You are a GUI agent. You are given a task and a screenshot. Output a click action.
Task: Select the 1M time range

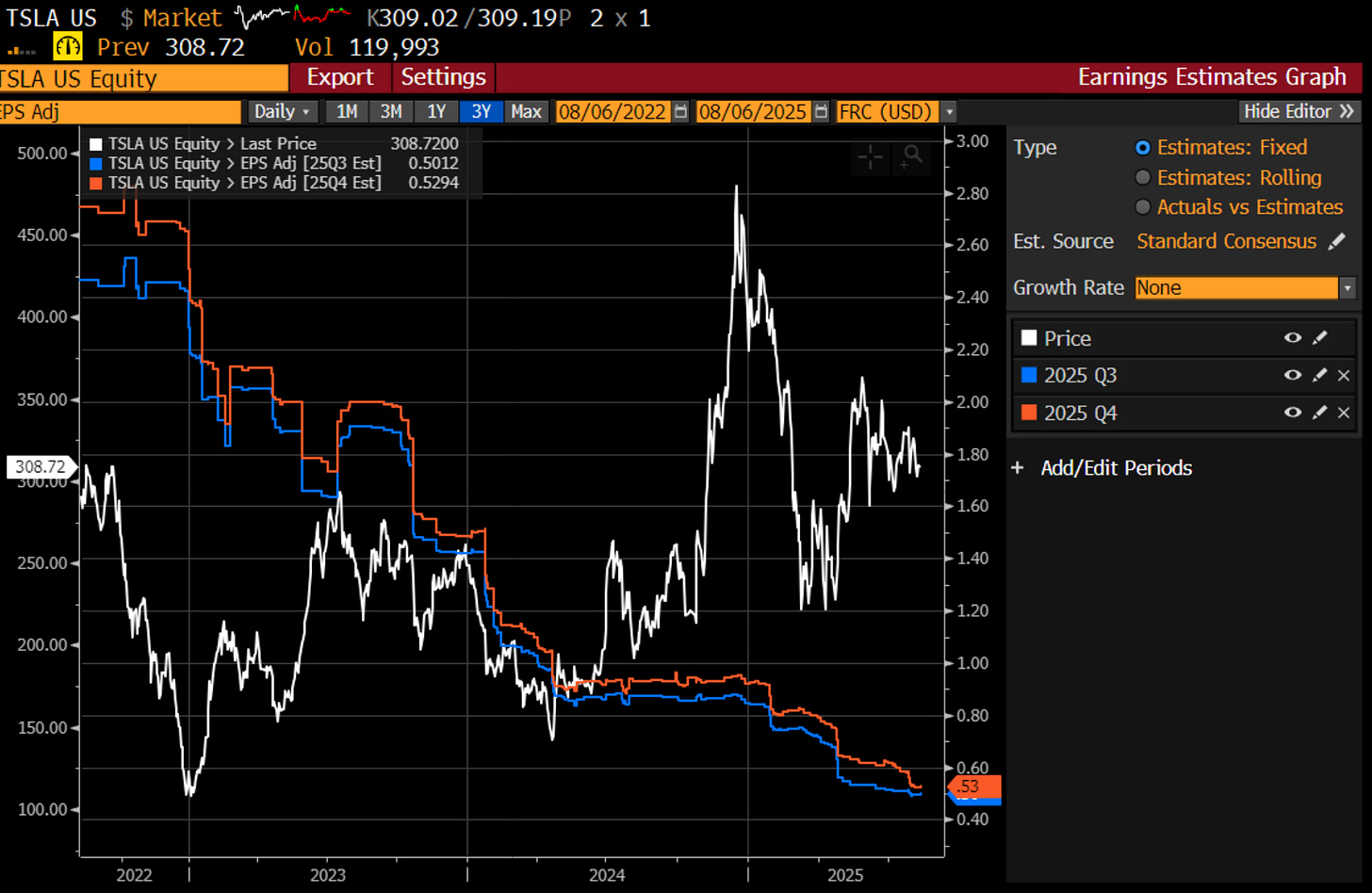click(347, 111)
